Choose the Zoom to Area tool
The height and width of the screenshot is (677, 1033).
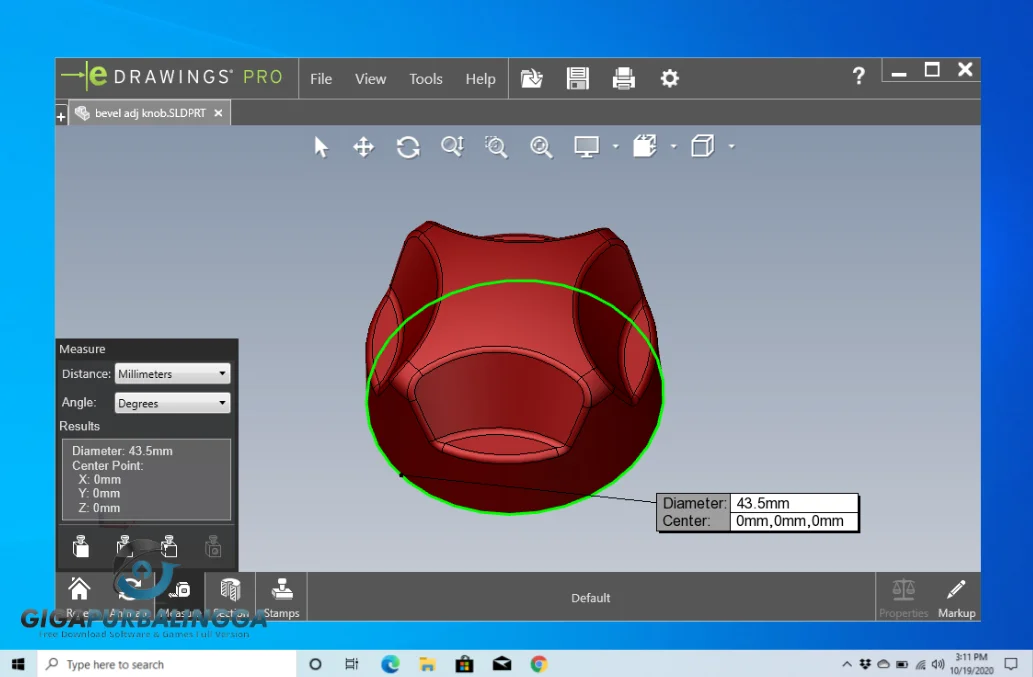tap(495, 146)
